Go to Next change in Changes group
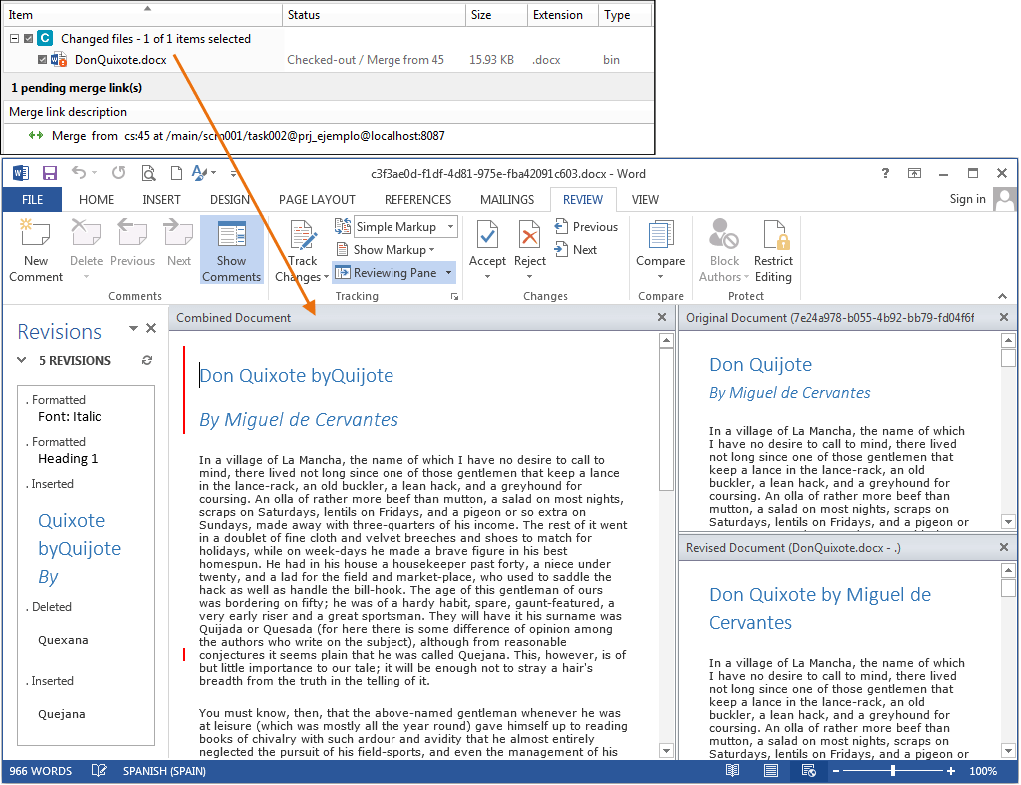 [x=576, y=249]
